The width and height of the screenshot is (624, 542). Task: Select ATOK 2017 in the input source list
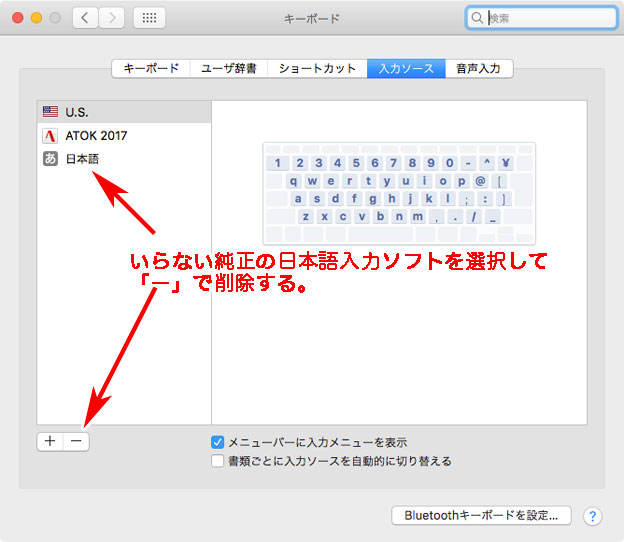click(124, 136)
